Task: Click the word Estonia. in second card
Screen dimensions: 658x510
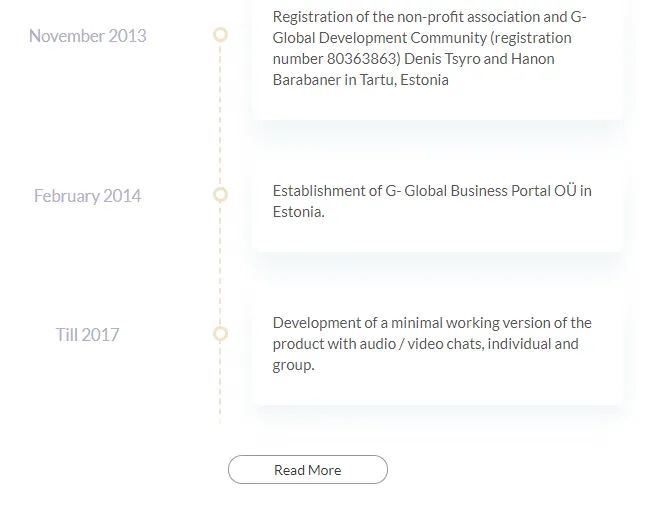Action: tap(298, 212)
